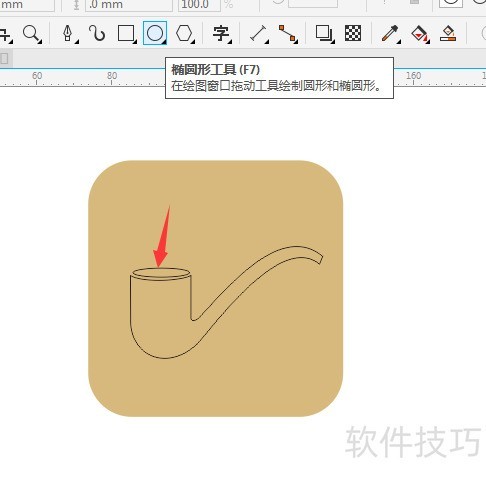Select the Ellipse tool
This screenshot has width=486, height=478.
pyautogui.click(x=155, y=33)
